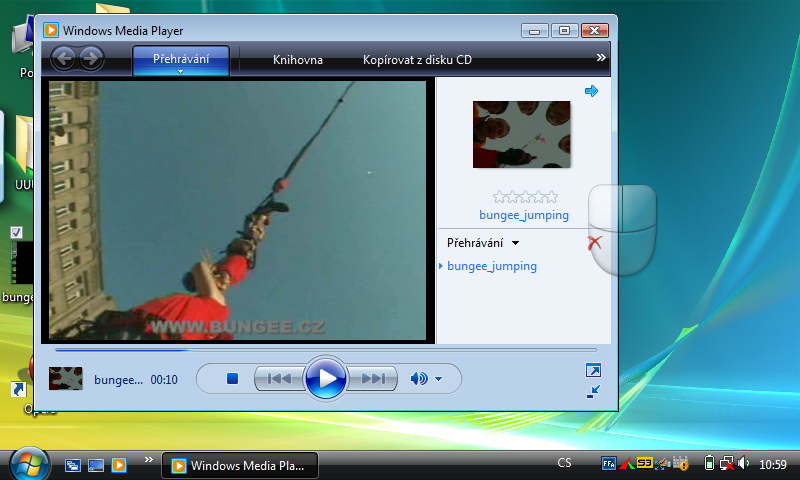800x480 pixels.
Task: Hit the large blue Play button
Action: [326, 378]
